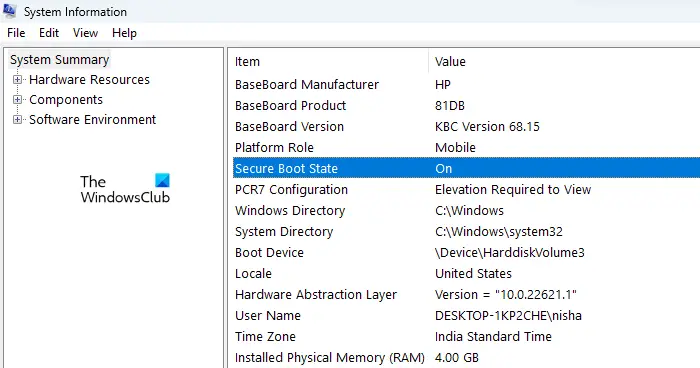The height and width of the screenshot is (368, 700).
Task: Select Hardware Resources in the tree
Action: point(89,80)
